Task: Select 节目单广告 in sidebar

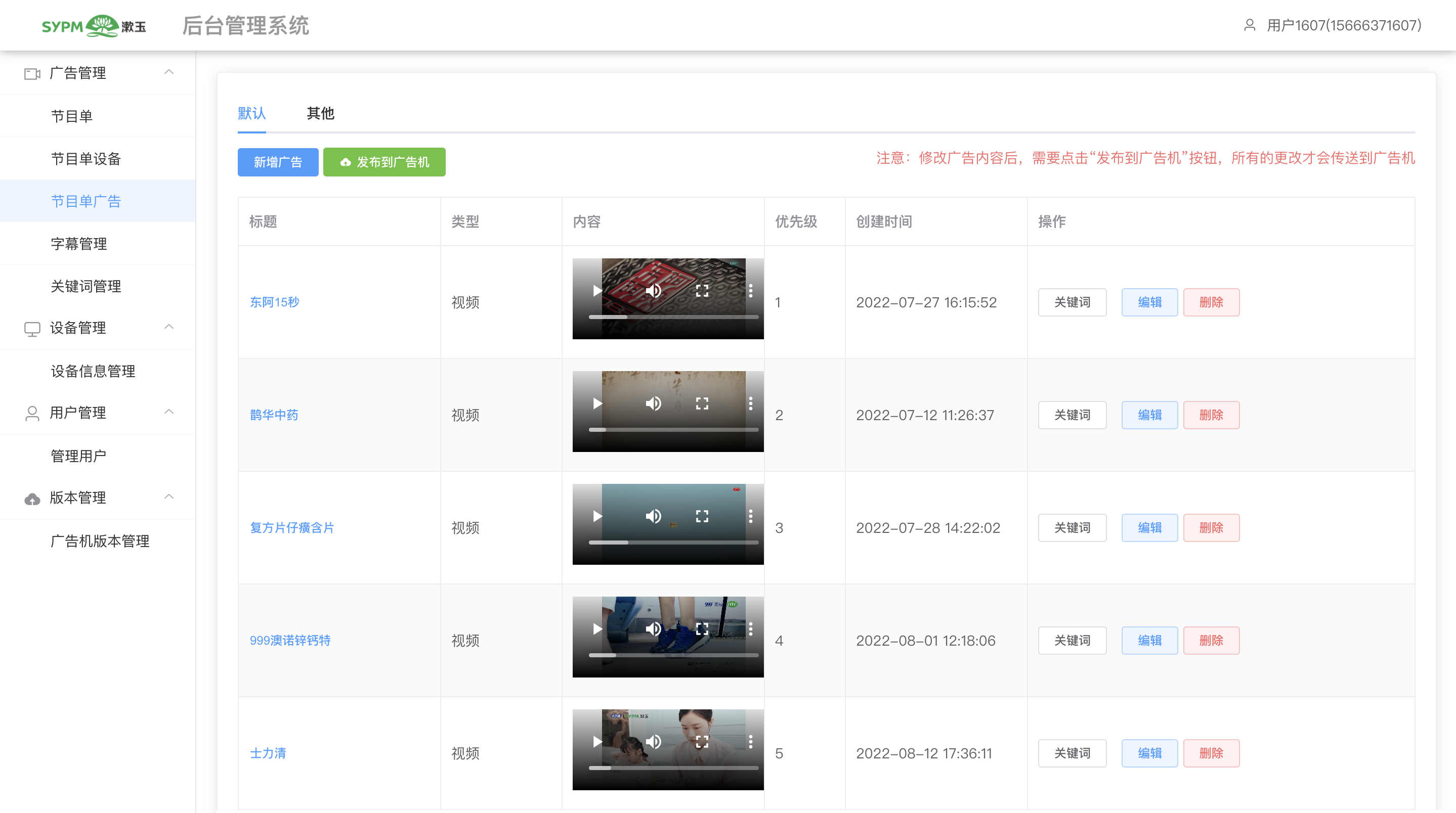Action: click(x=98, y=201)
